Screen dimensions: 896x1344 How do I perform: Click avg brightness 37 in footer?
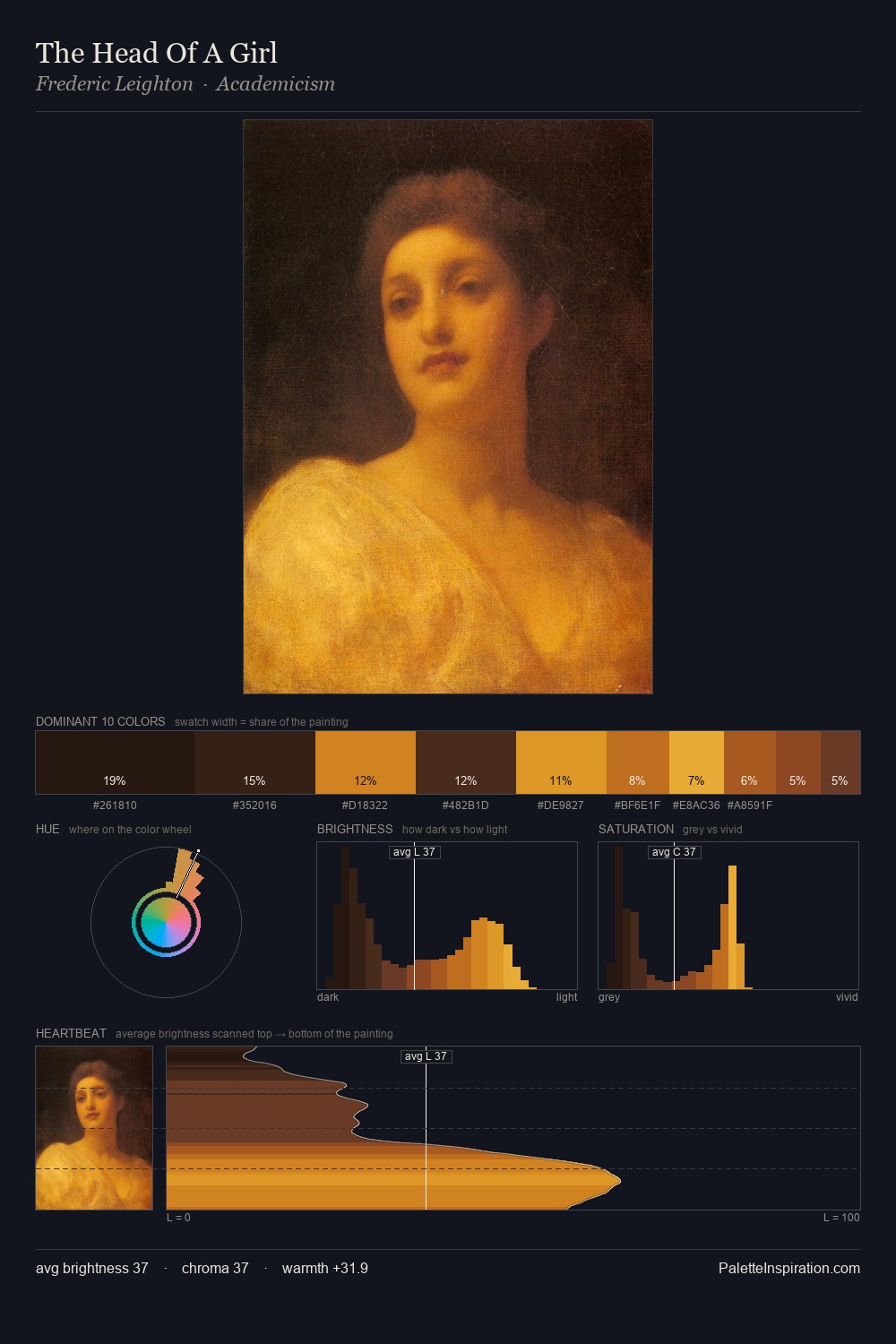coord(92,1269)
